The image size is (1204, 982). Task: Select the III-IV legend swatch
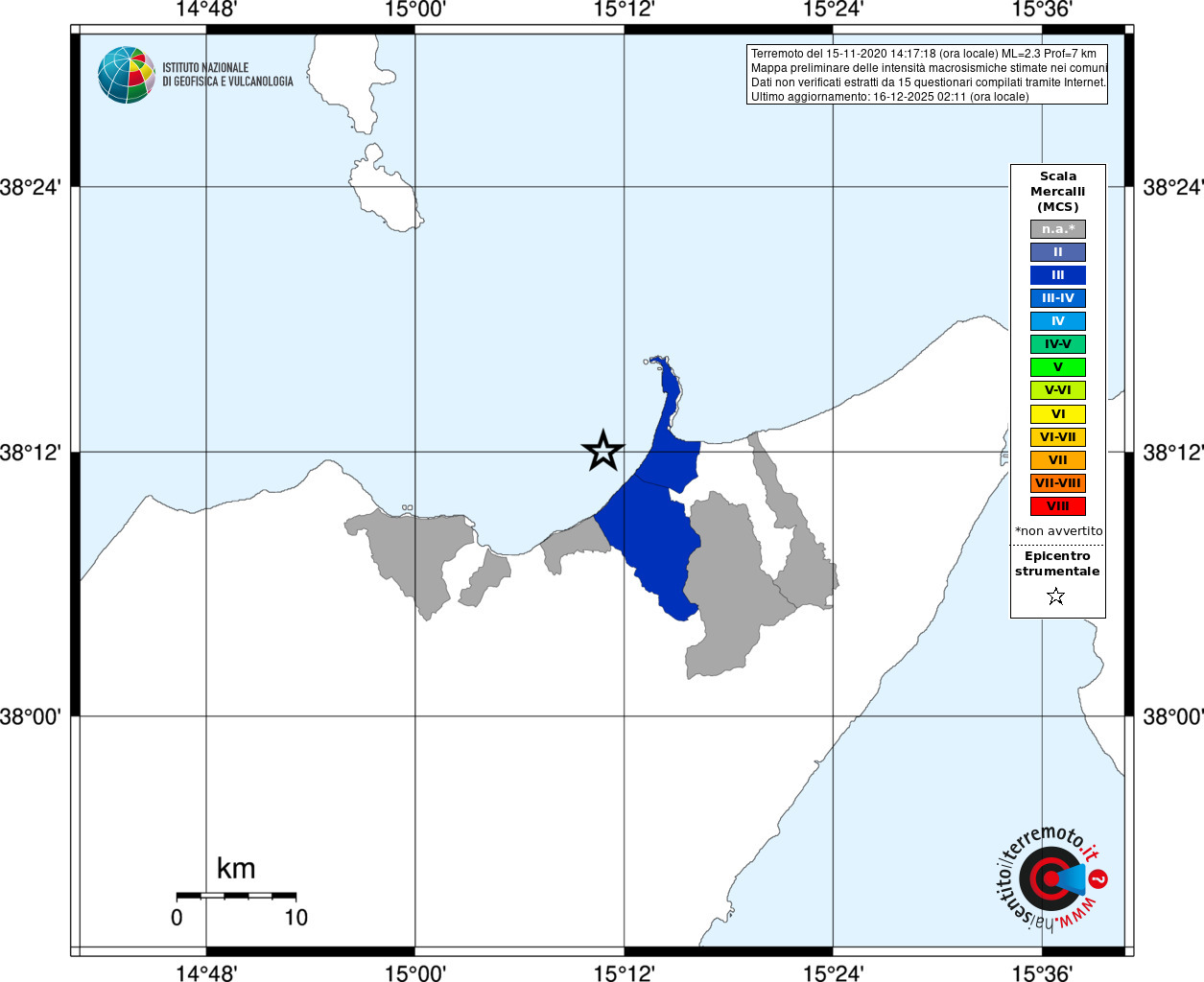1058,298
